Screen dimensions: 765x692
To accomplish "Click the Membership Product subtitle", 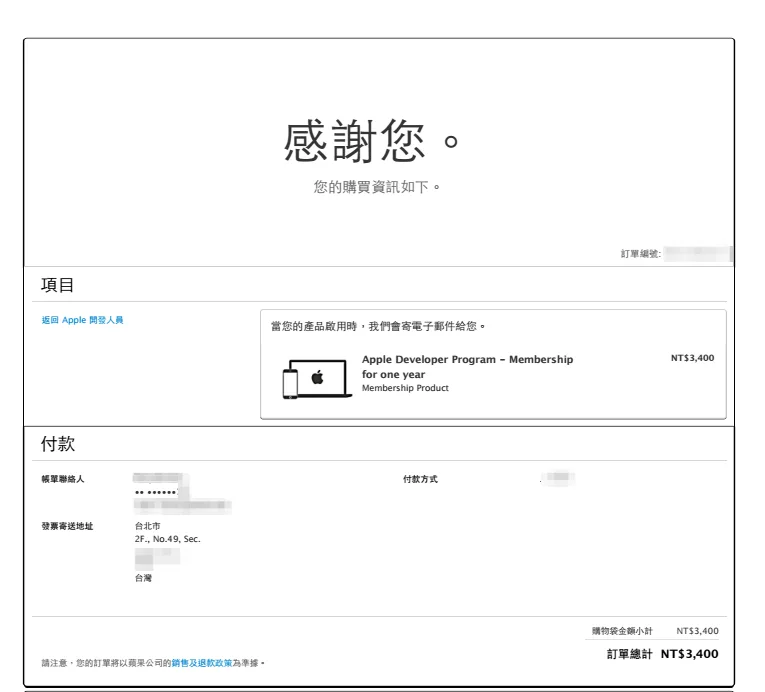I will [x=405, y=388].
